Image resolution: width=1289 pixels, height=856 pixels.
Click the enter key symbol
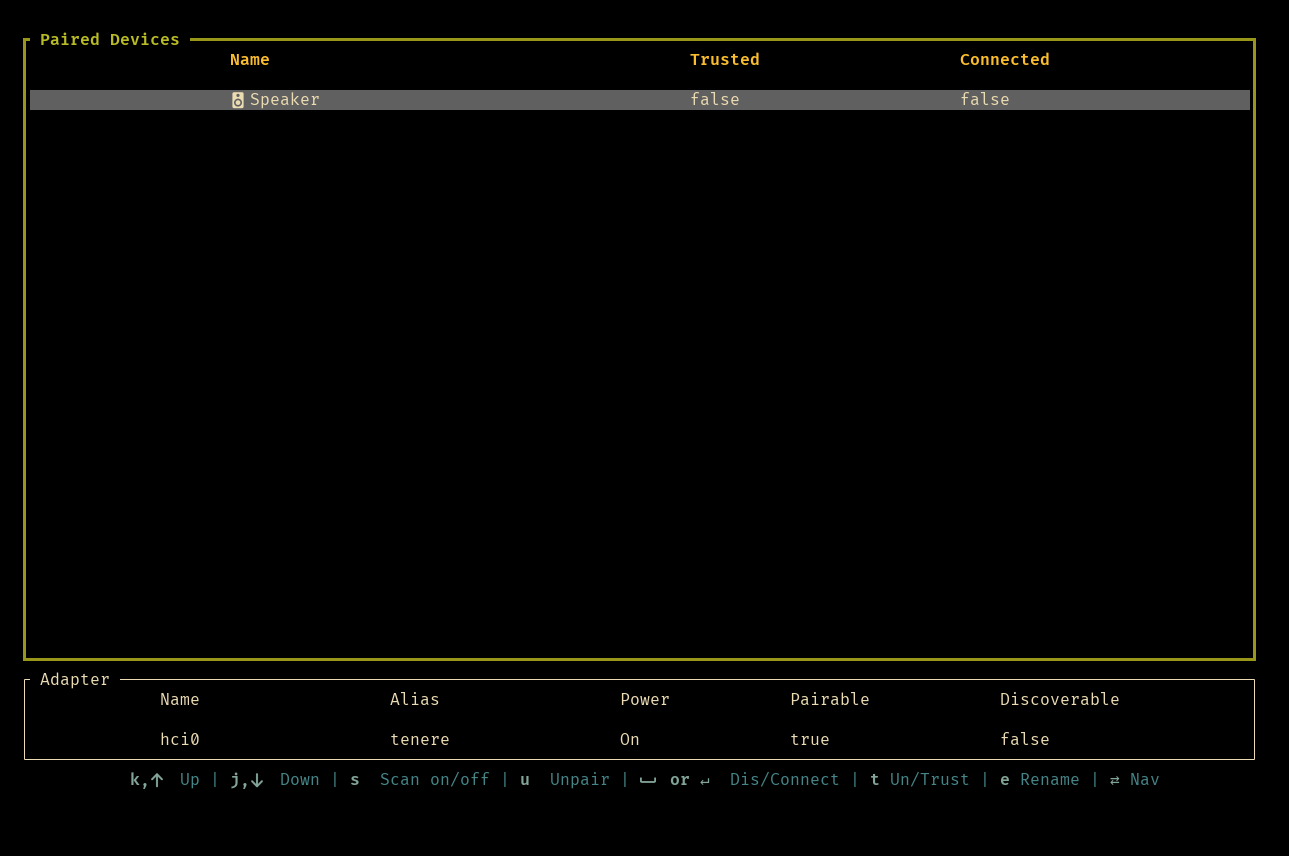click(x=705, y=780)
